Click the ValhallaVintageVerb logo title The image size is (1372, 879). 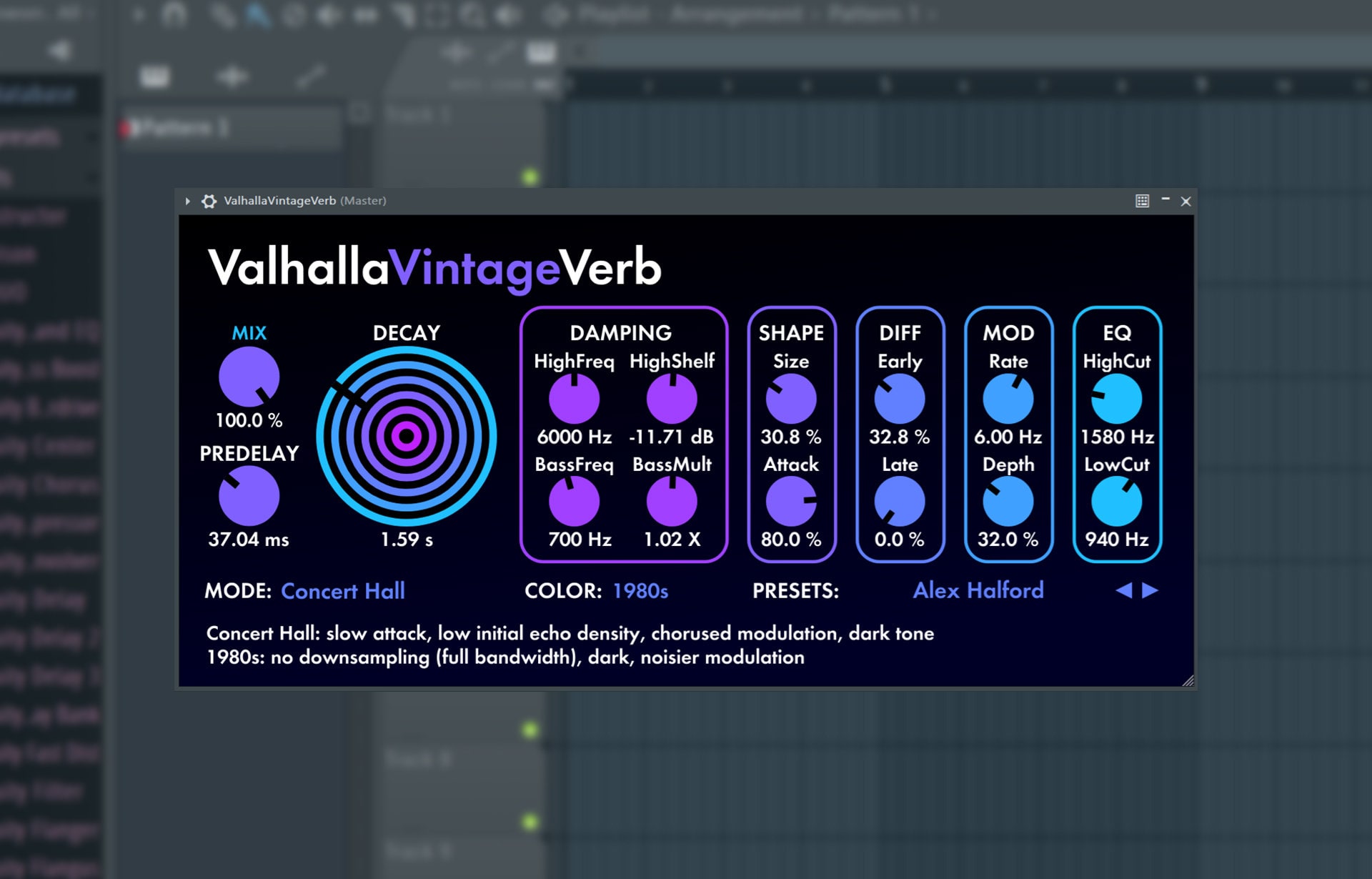tap(434, 268)
